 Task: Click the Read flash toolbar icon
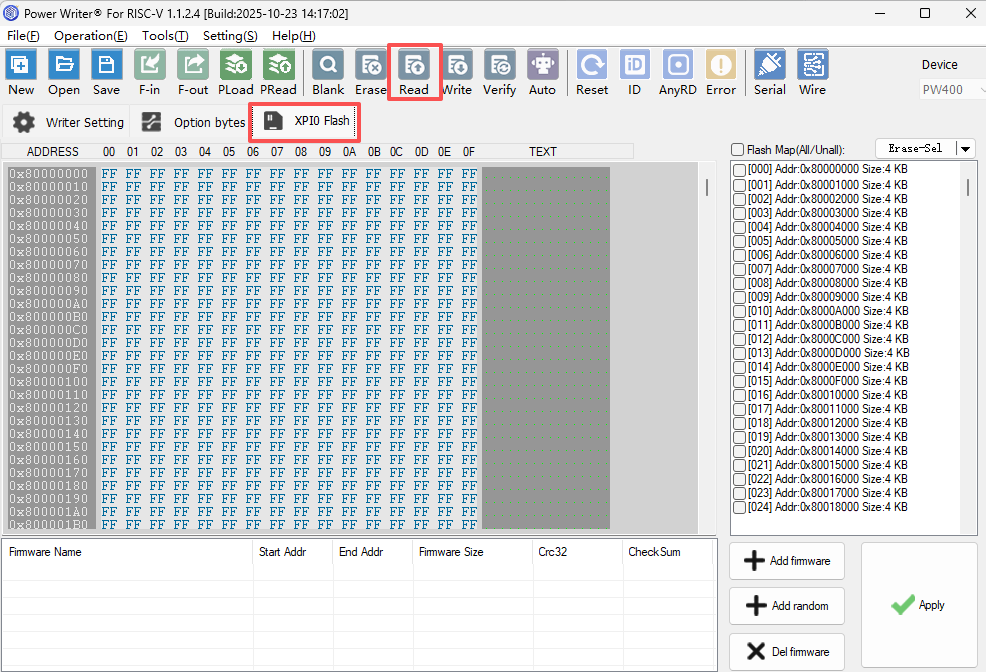pos(413,66)
